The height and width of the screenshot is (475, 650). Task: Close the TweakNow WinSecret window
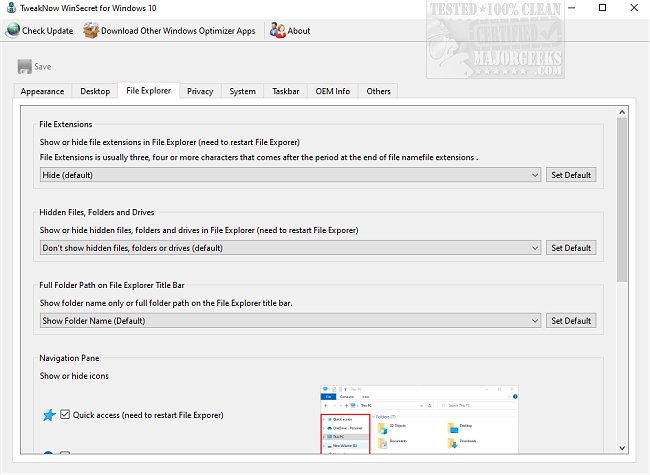[x=634, y=7]
